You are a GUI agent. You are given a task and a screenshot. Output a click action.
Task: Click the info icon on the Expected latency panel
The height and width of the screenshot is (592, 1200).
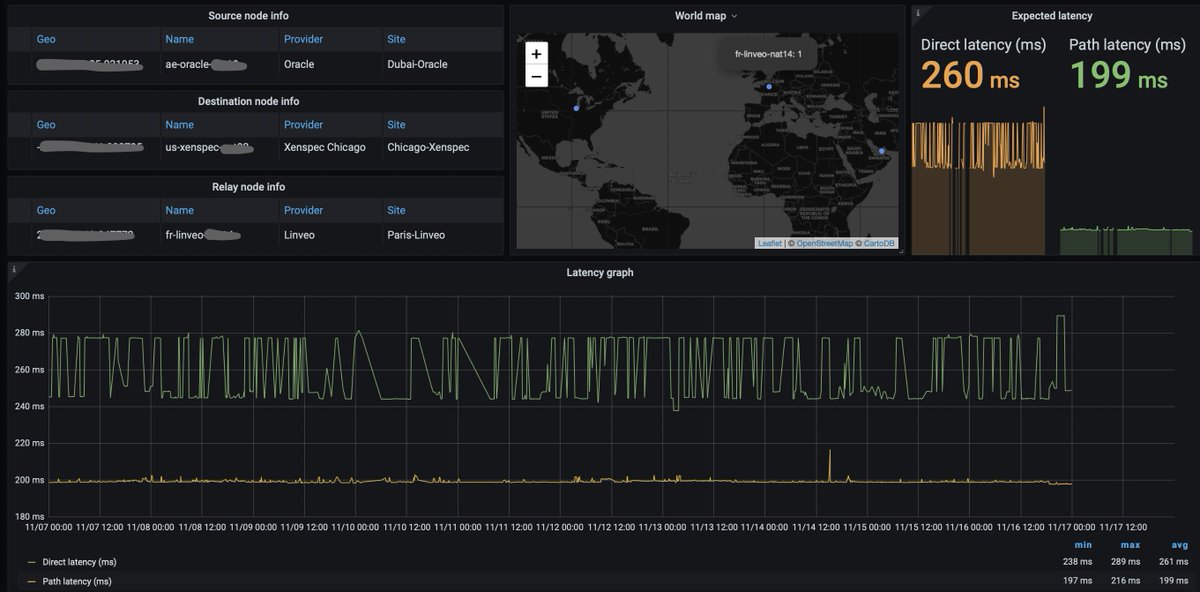pyautogui.click(x=917, y=14)
